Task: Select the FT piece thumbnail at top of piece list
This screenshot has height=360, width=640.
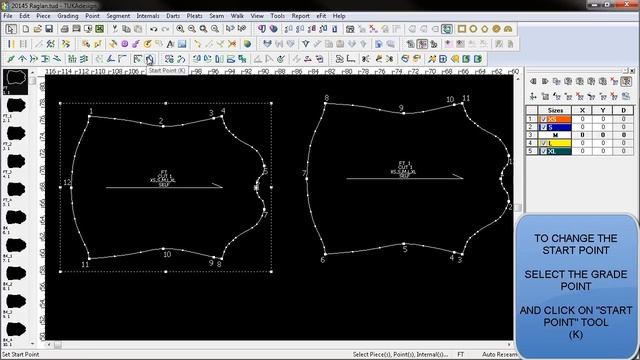Action: (x=16, y=82)
